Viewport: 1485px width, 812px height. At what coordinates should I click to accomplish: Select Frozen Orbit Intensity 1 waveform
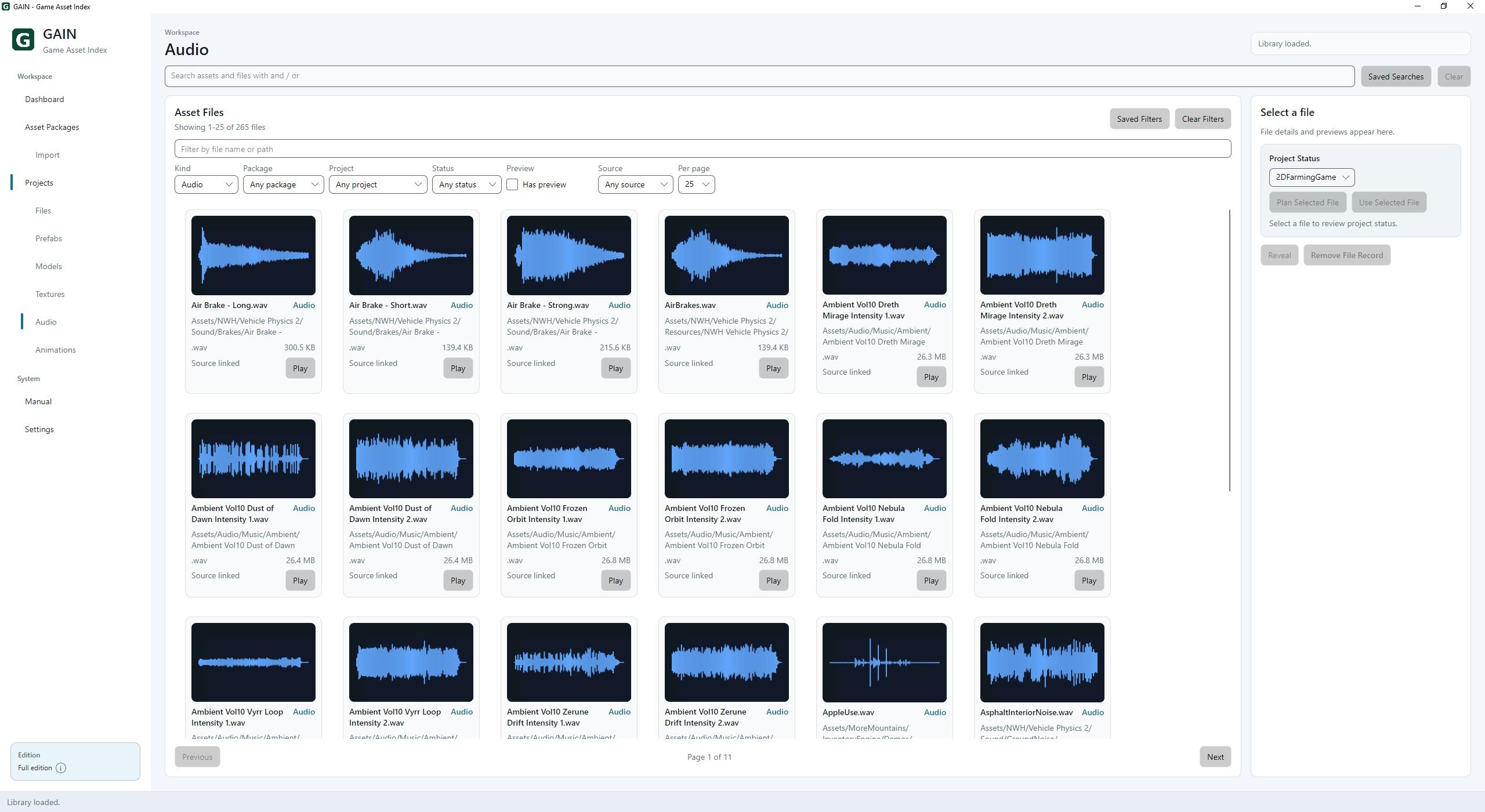click(569, 459)
